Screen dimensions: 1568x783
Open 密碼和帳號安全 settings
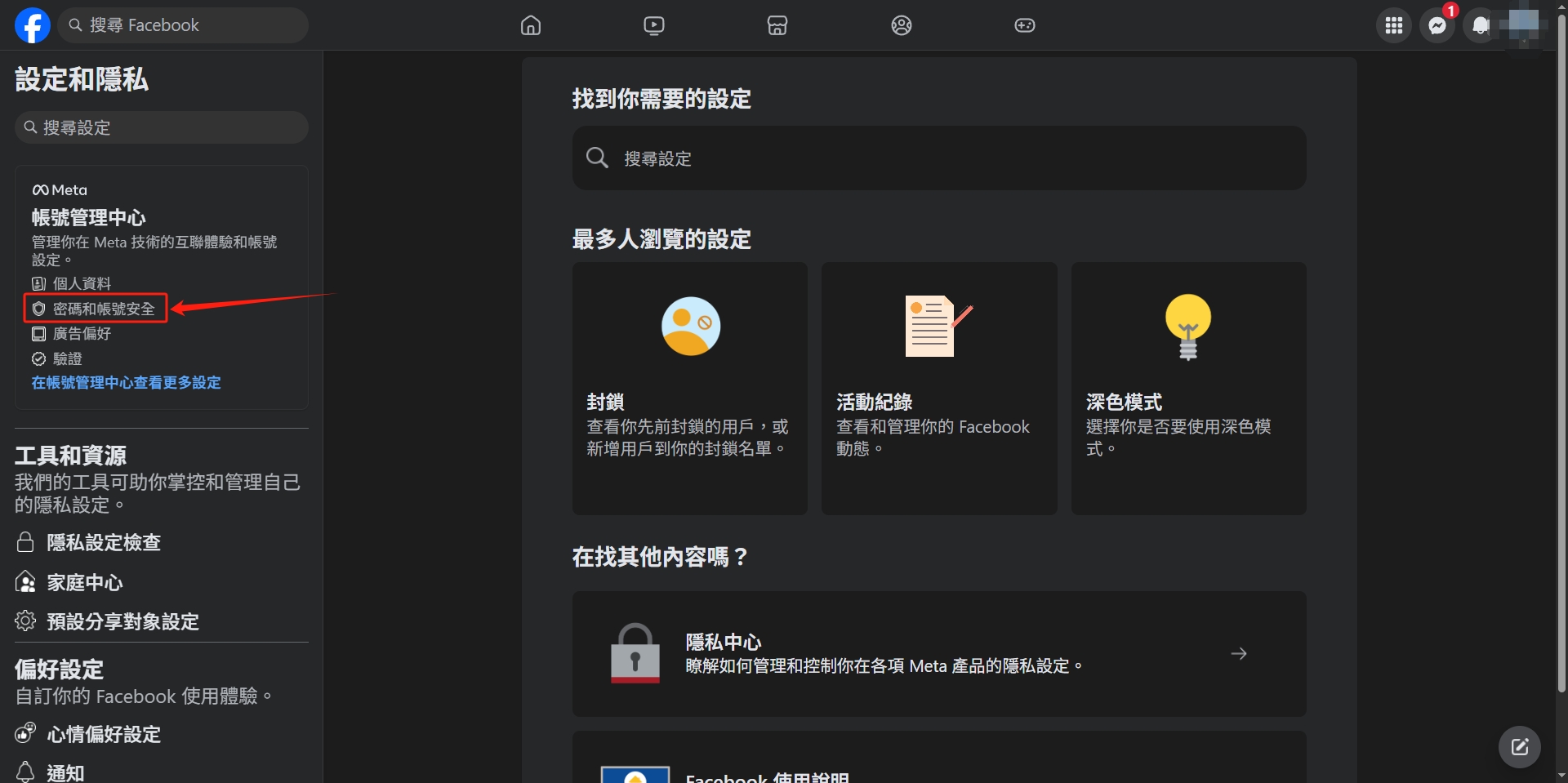click(104, 309)
